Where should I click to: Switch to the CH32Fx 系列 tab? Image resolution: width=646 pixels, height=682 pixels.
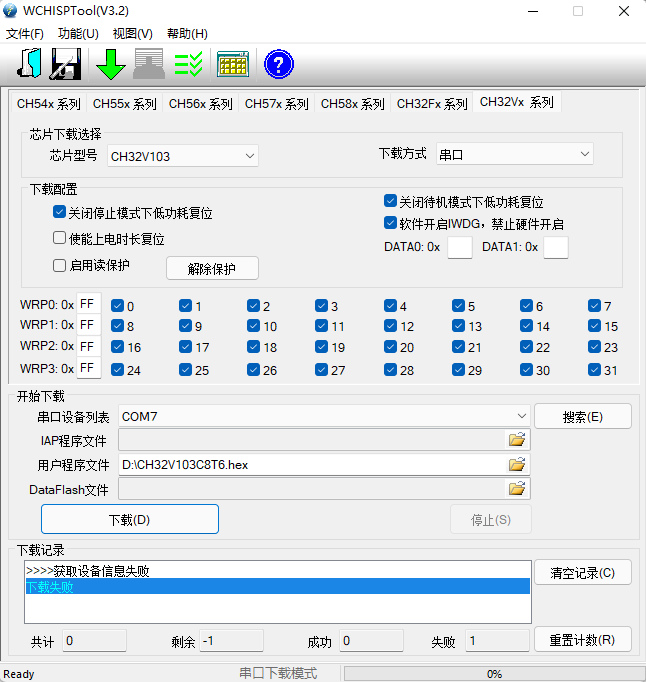click(432, 104)
